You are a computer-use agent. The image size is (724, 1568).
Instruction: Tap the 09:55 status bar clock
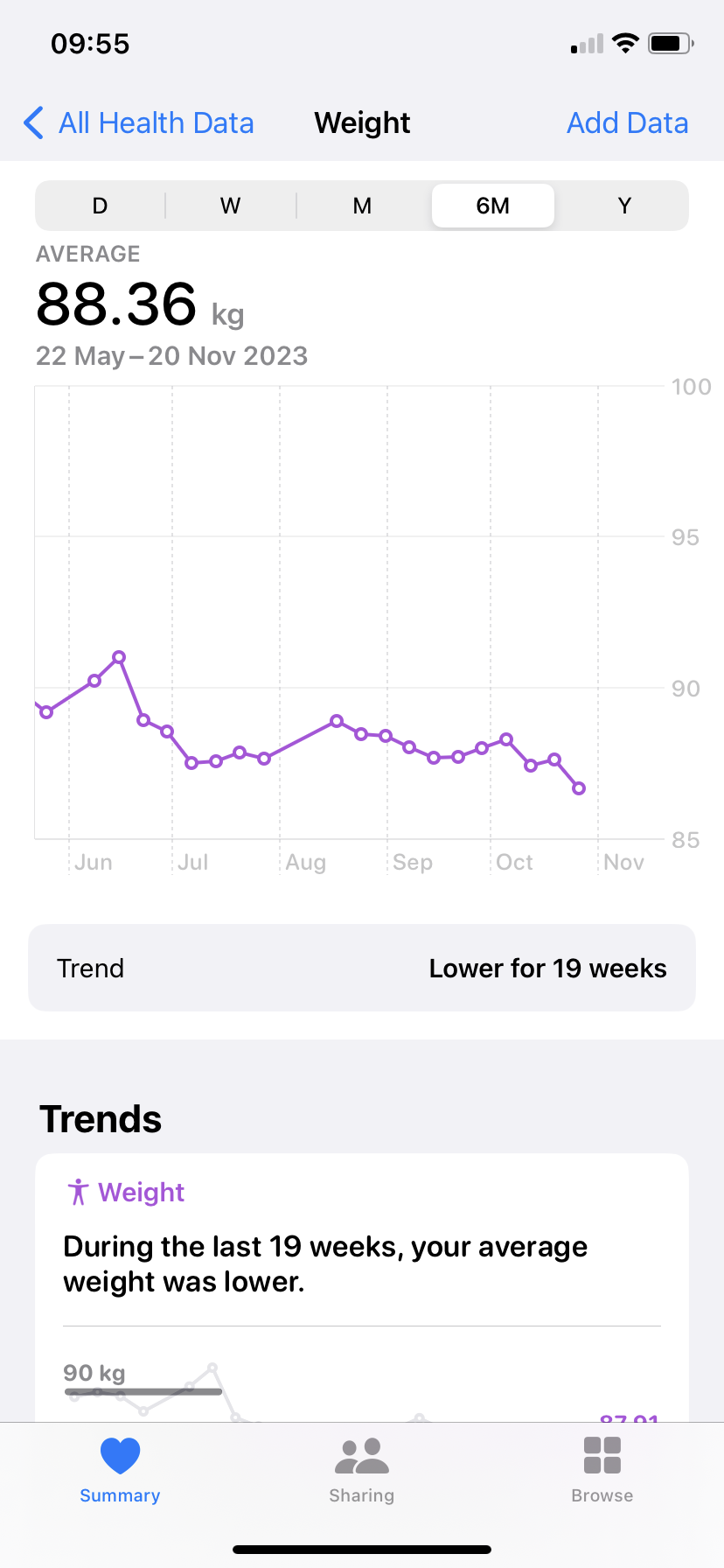90,44
